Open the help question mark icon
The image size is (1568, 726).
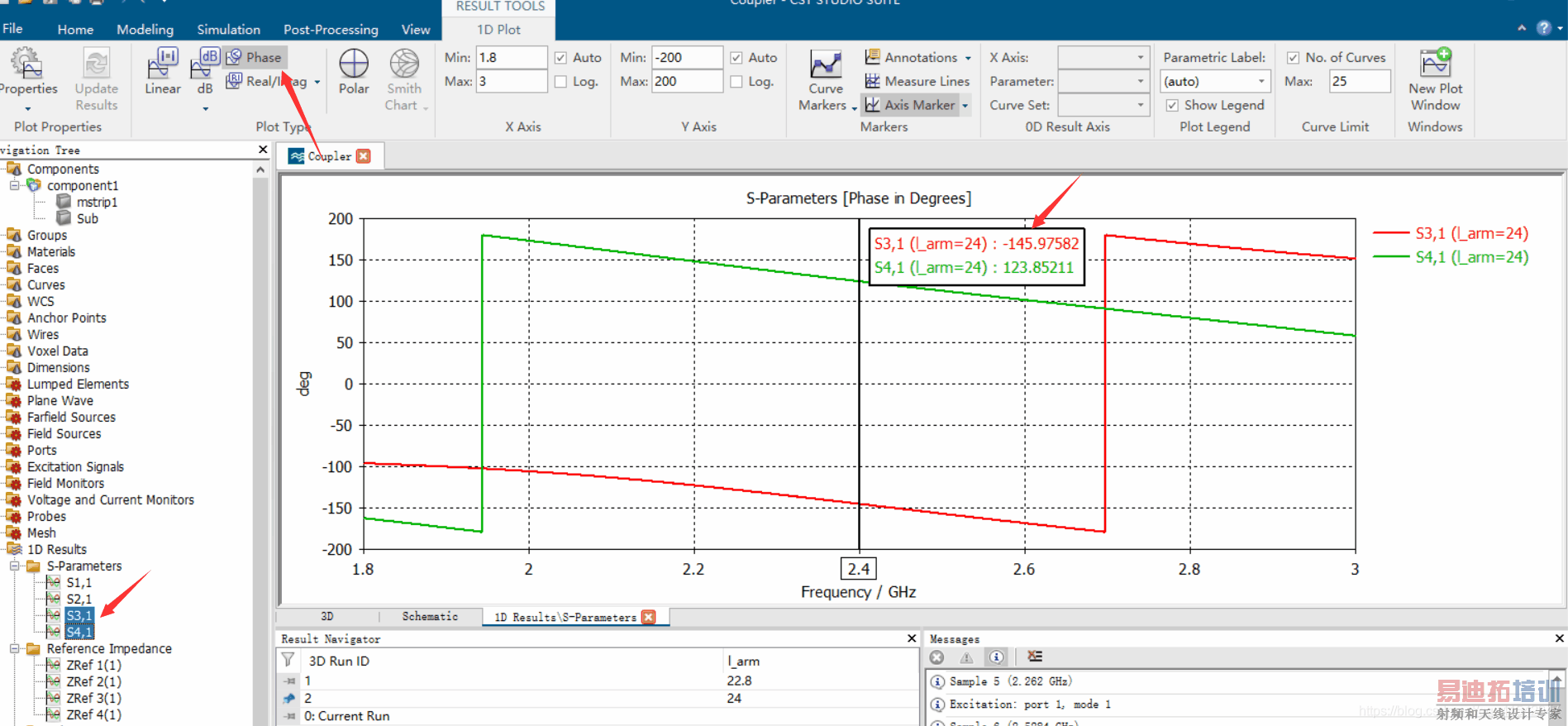[x=1543, y=28]
